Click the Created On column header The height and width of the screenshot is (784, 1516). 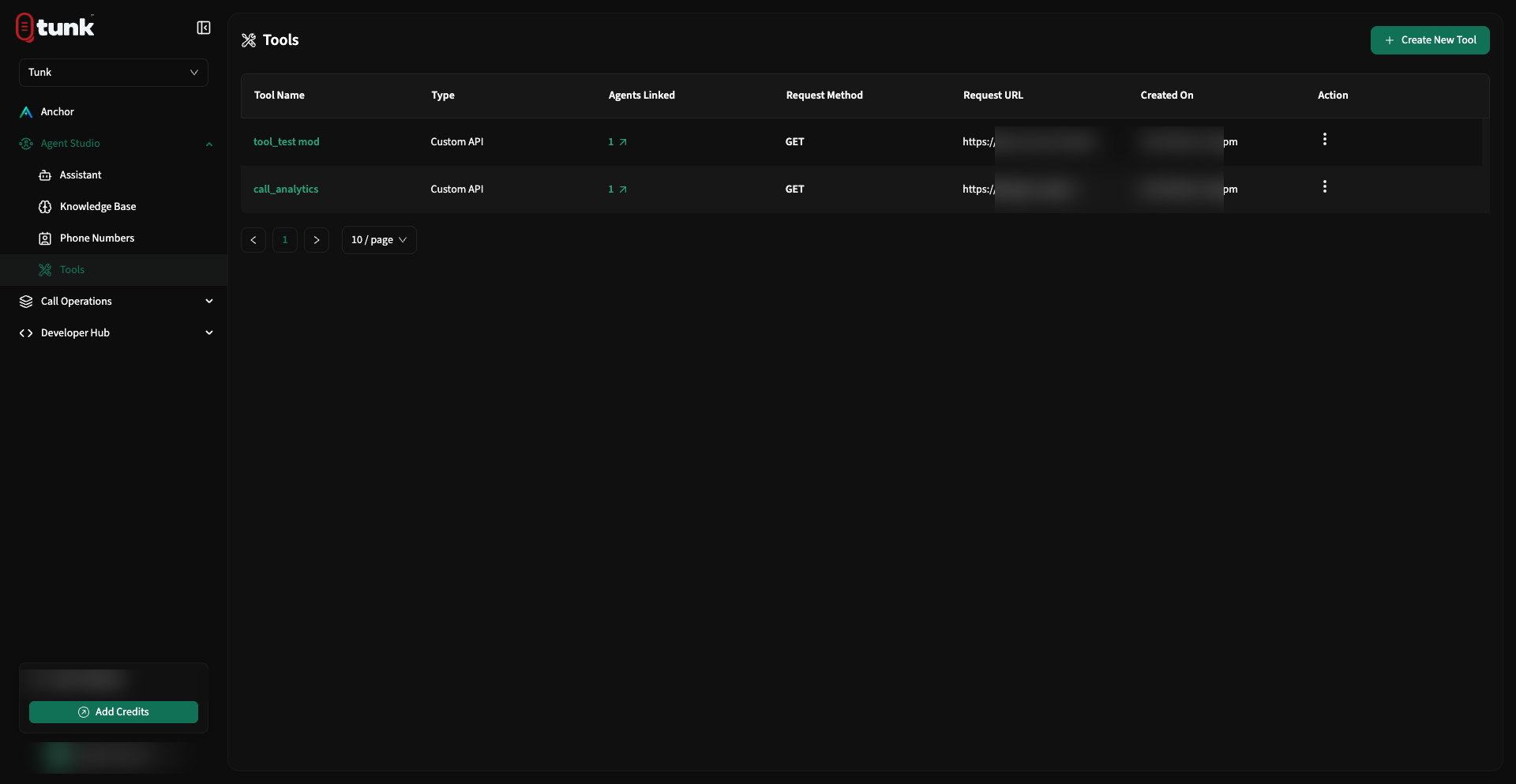[1167, 96]
